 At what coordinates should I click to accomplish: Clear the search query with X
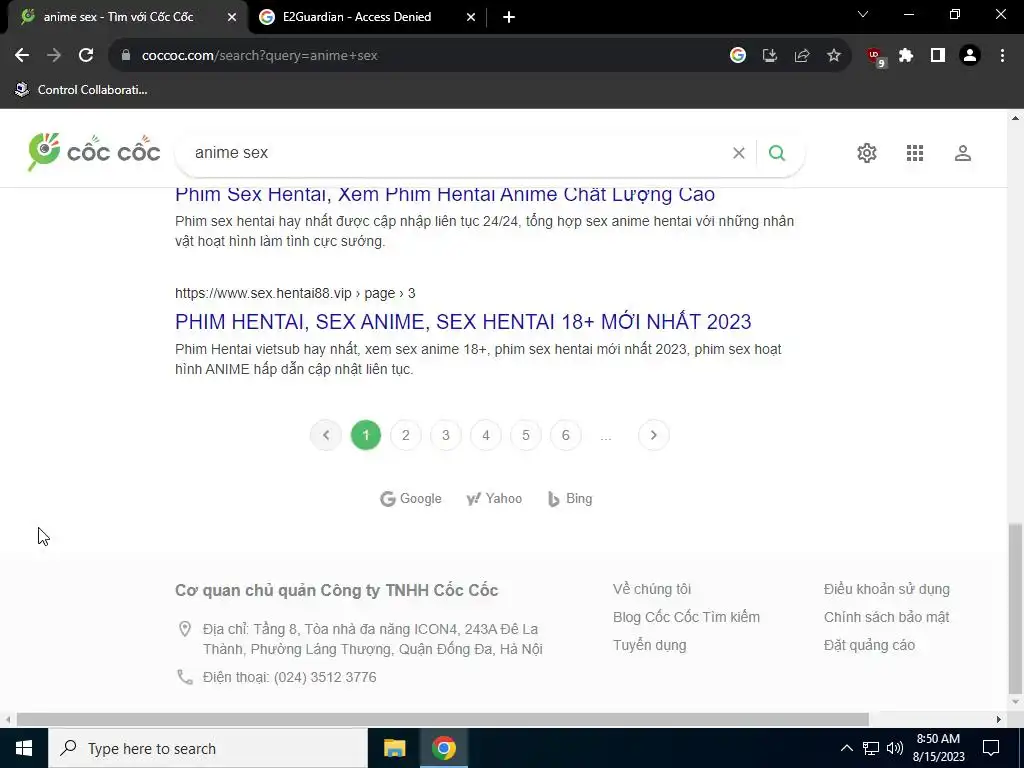739,153
